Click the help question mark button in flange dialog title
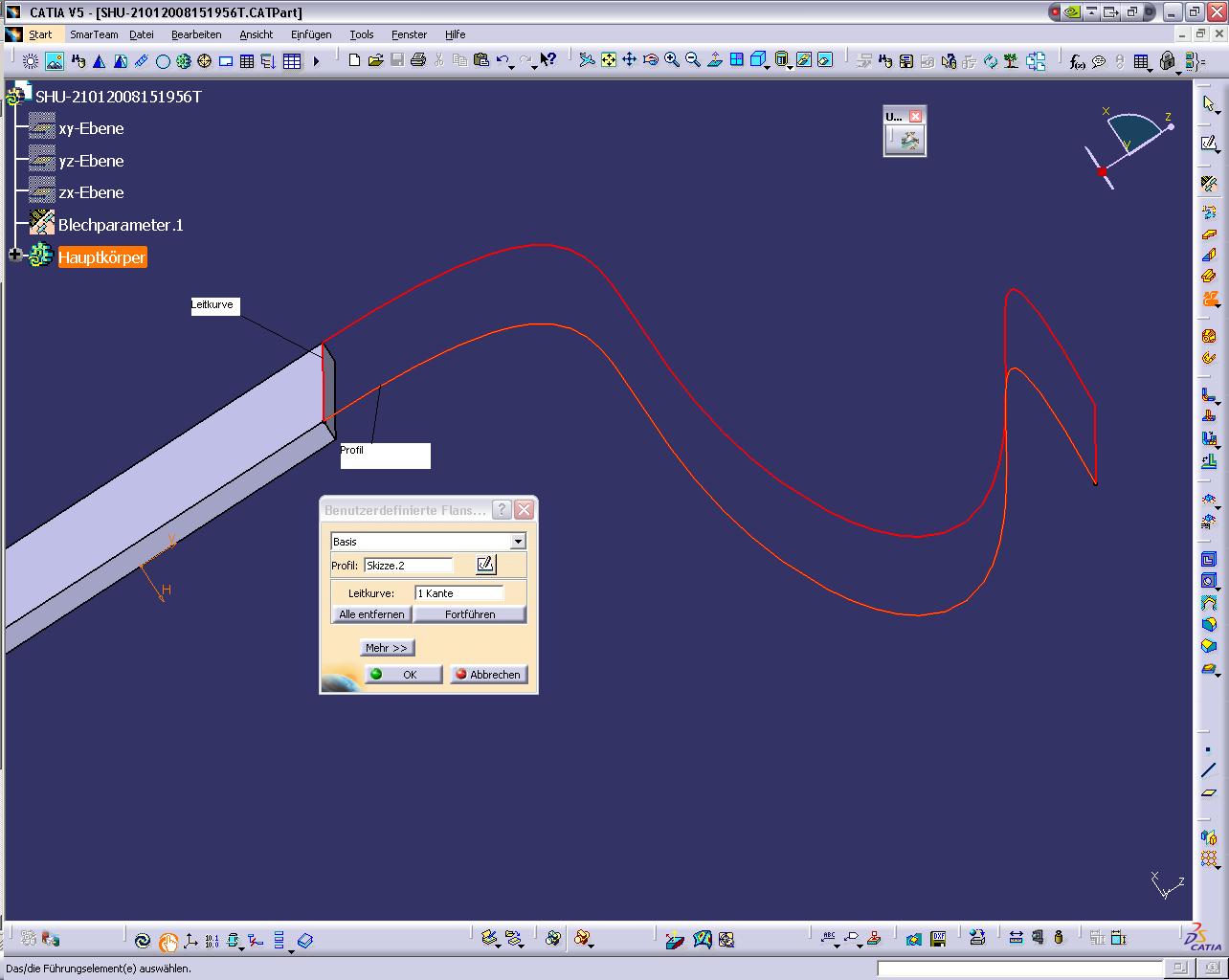1229x980 pixels. (x=502, y=509)
